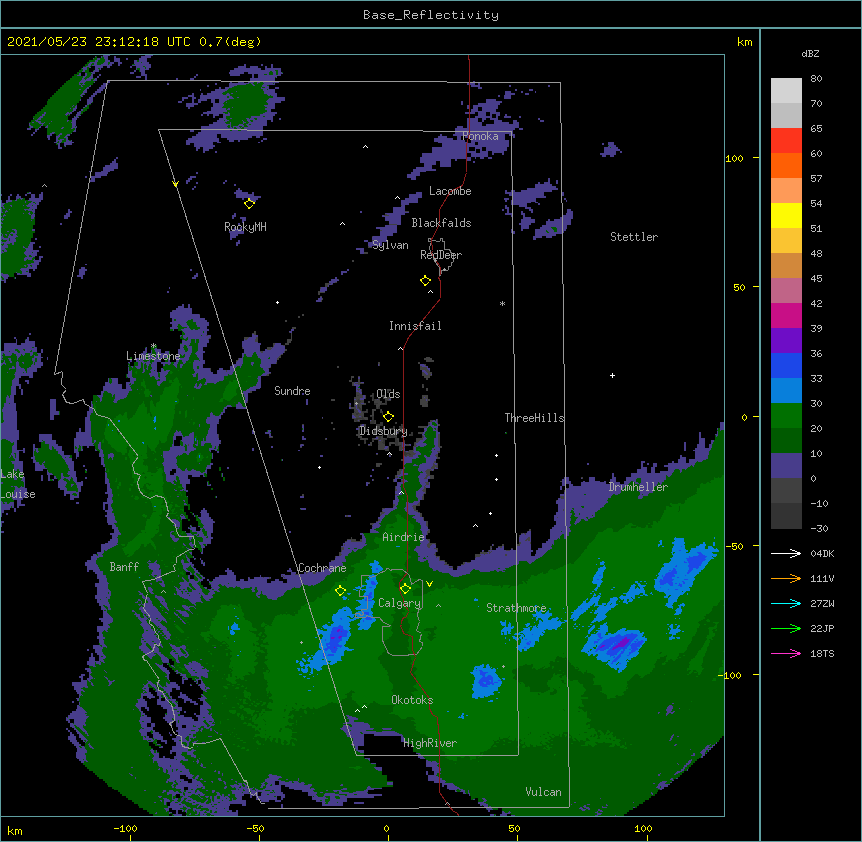Viewport: 862px width, 842px height.
Task: Click the Okotoks town label
Action: [412, 700]
